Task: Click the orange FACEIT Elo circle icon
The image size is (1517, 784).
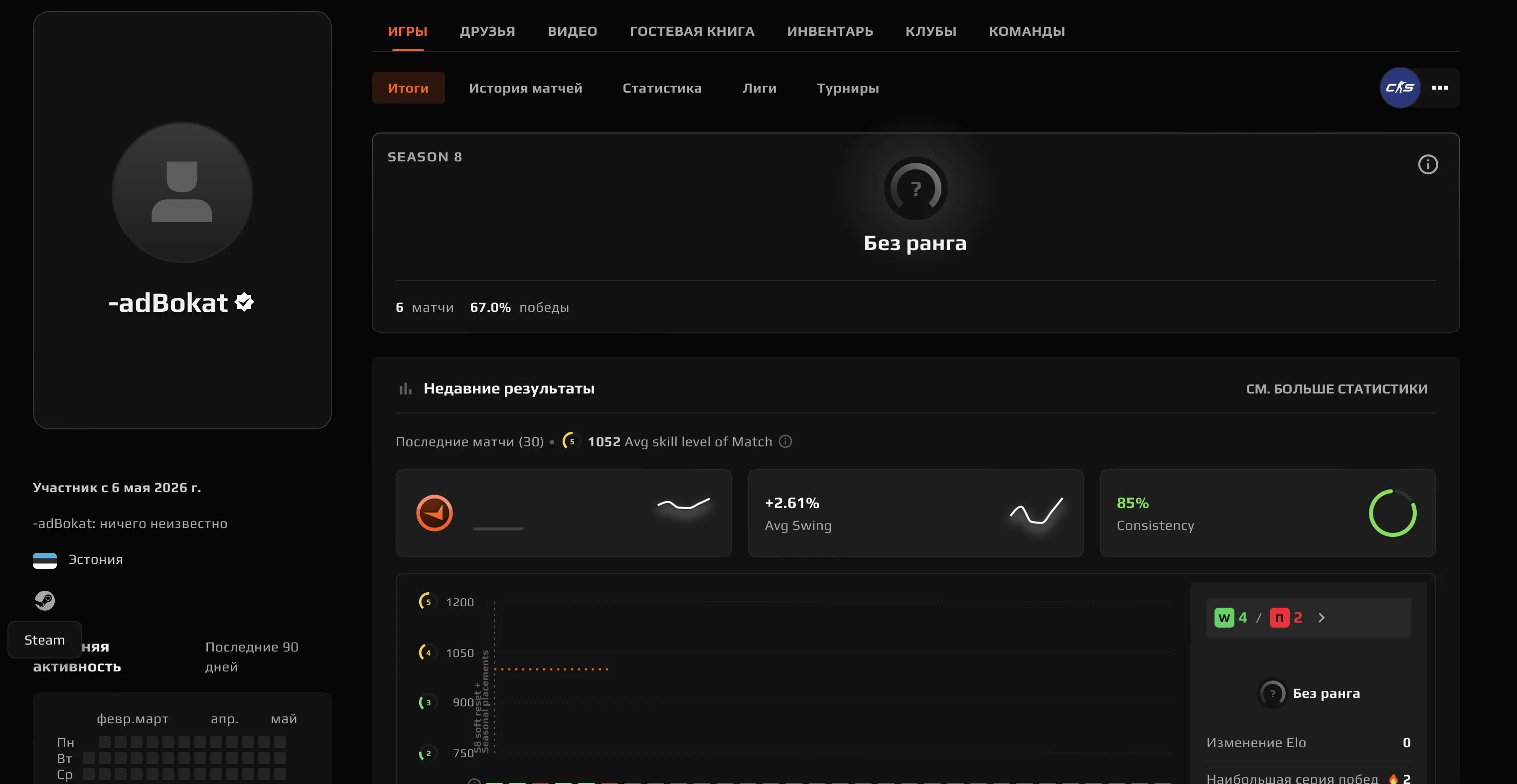Action: (434, 513)
